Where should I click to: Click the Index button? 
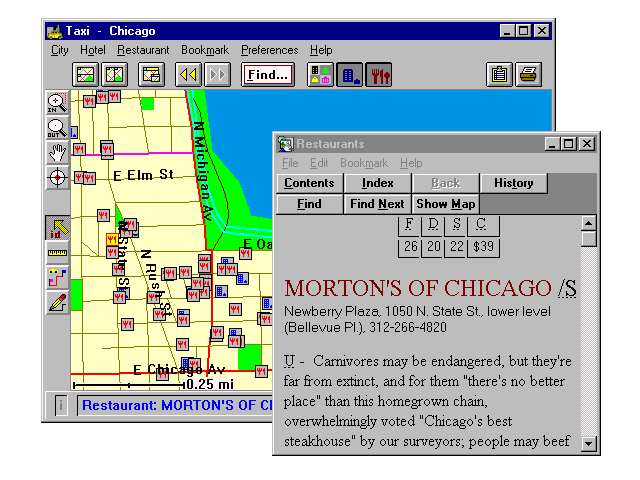click(x=378, y=183)
